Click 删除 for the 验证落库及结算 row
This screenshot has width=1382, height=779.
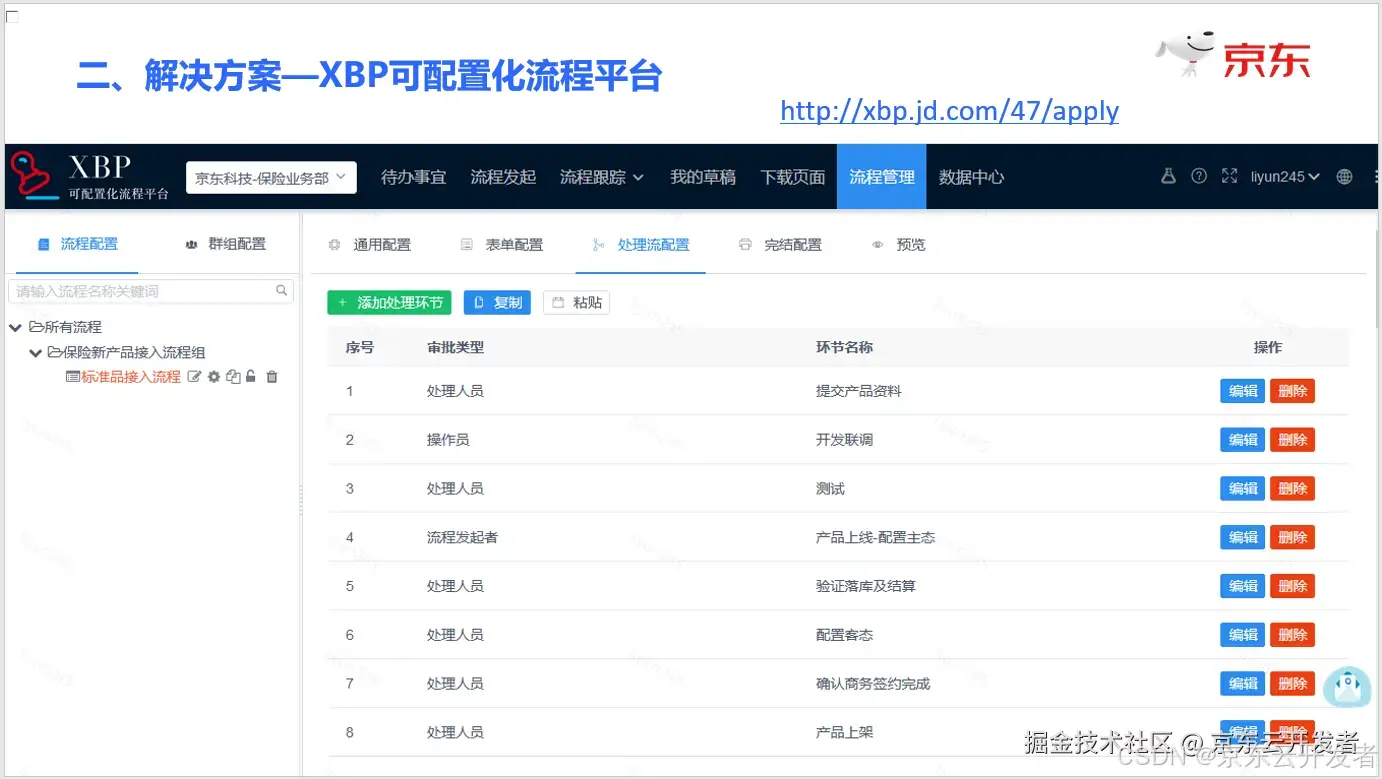pyautogui.click(x=1292, y=586)
